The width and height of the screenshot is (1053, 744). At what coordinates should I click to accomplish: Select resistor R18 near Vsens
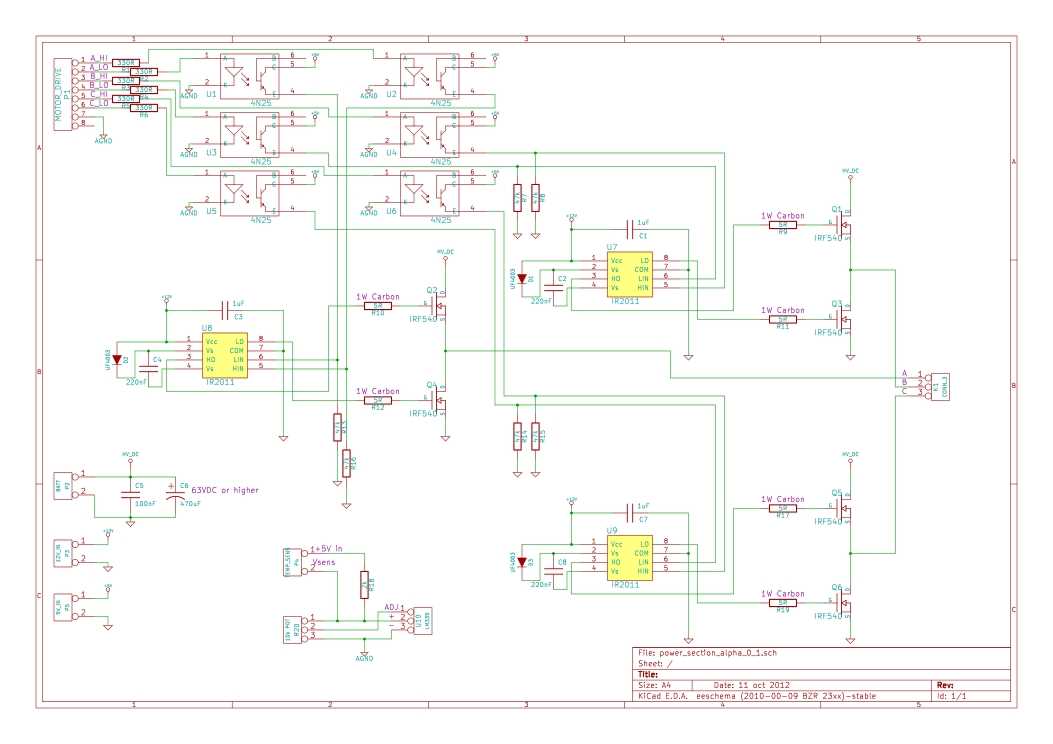[364, 584]
